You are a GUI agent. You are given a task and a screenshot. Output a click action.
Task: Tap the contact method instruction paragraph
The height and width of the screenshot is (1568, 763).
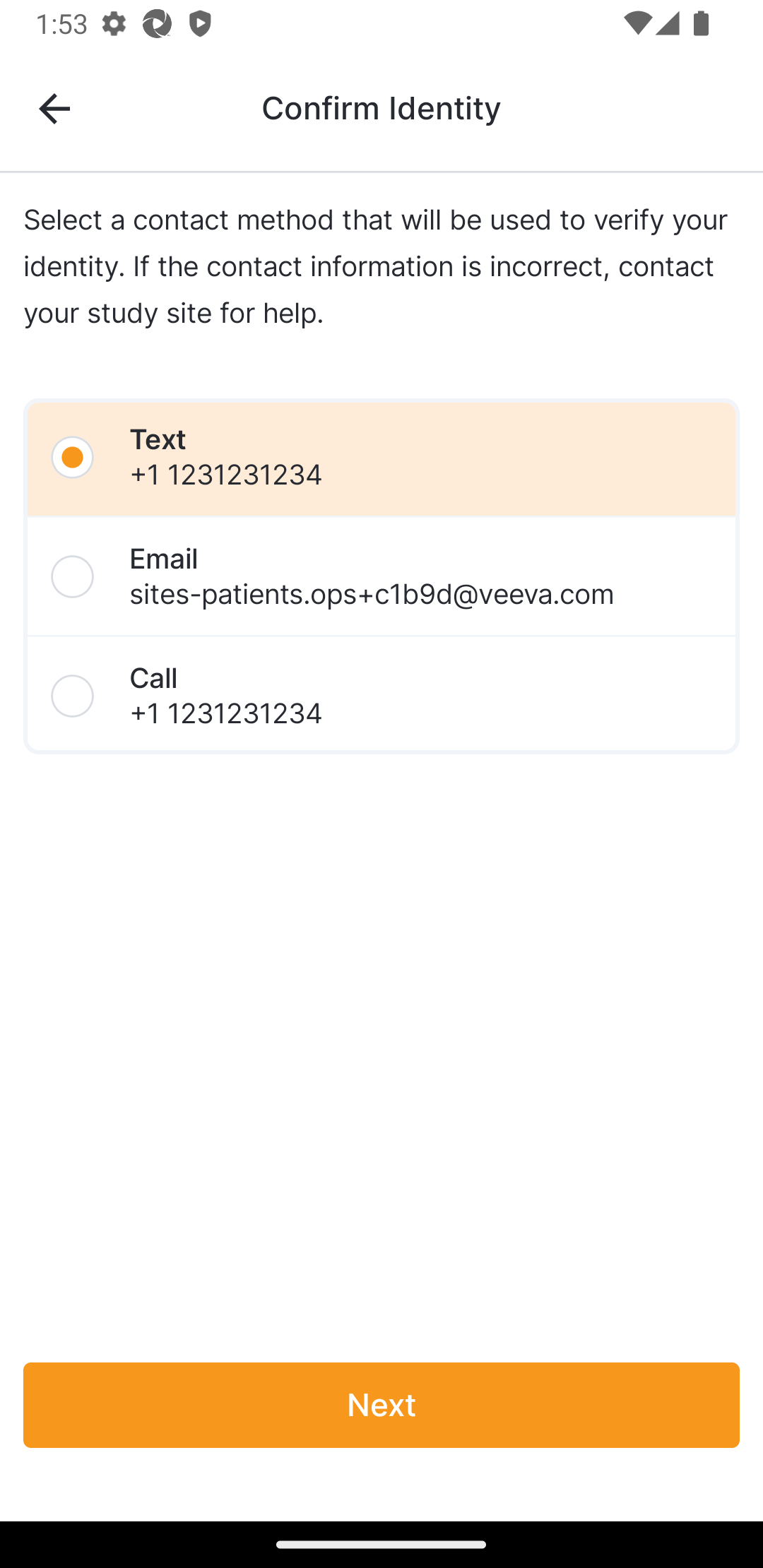point(376,266)
